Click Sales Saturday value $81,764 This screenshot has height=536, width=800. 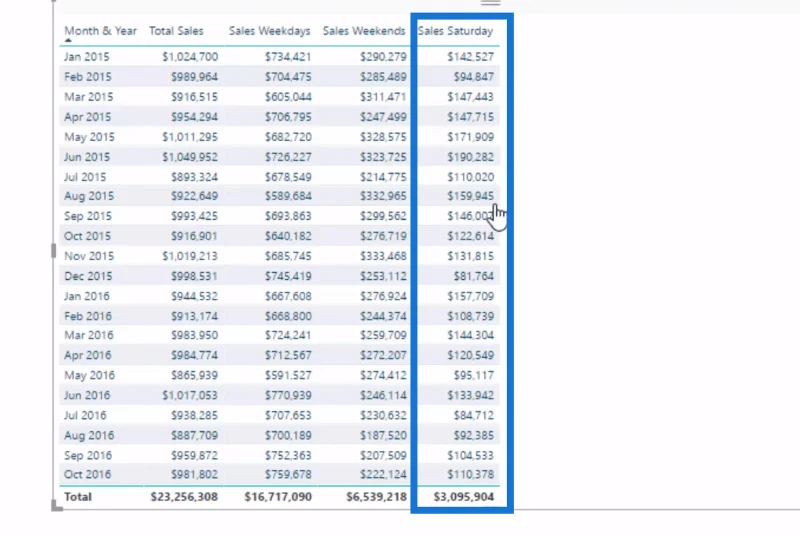(473, 276)
